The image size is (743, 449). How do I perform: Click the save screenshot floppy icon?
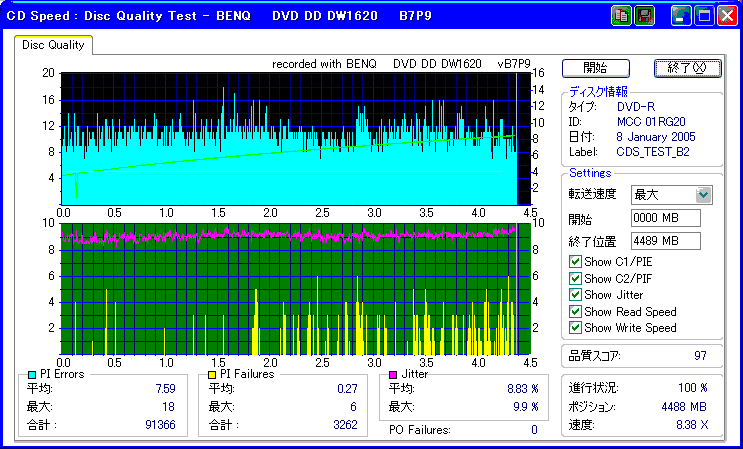[x=645, y=16]
